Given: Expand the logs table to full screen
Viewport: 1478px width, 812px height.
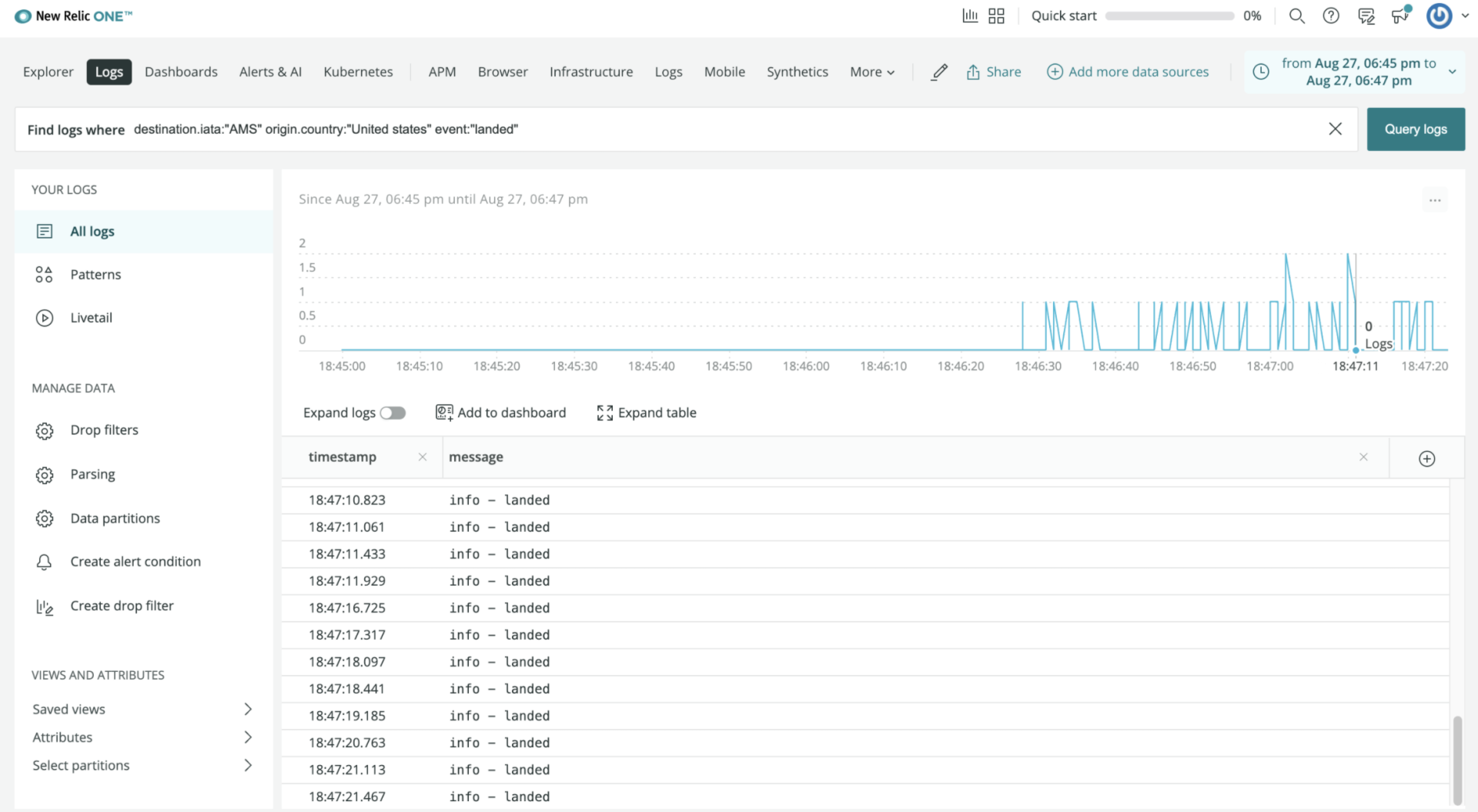Looking at the screenshot, I should click(x=646, y=413).
